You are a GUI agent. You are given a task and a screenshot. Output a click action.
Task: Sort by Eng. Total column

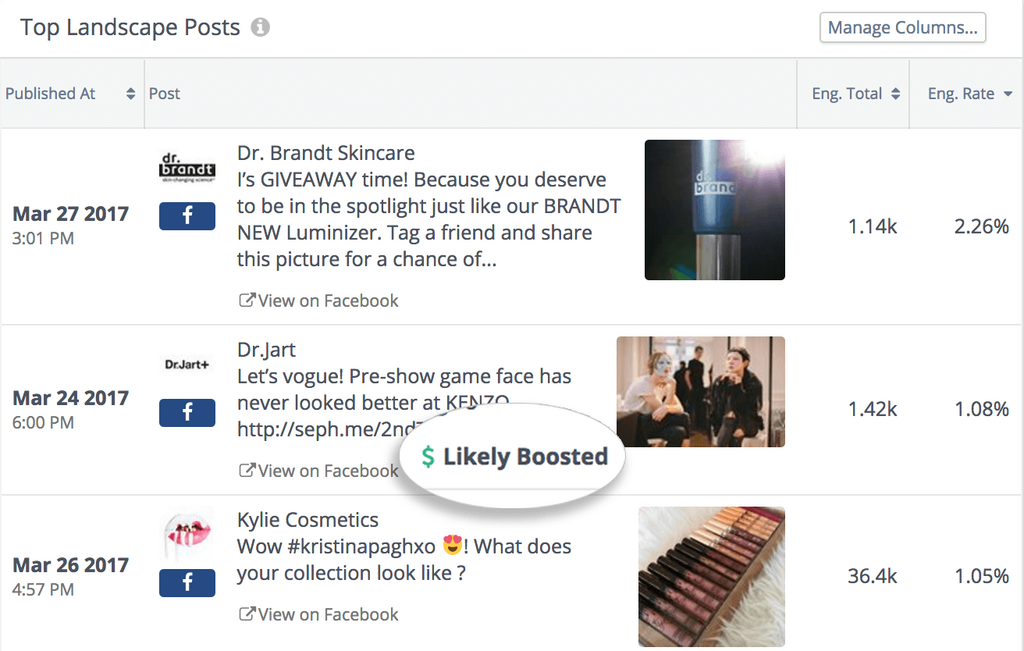[856, 94]
